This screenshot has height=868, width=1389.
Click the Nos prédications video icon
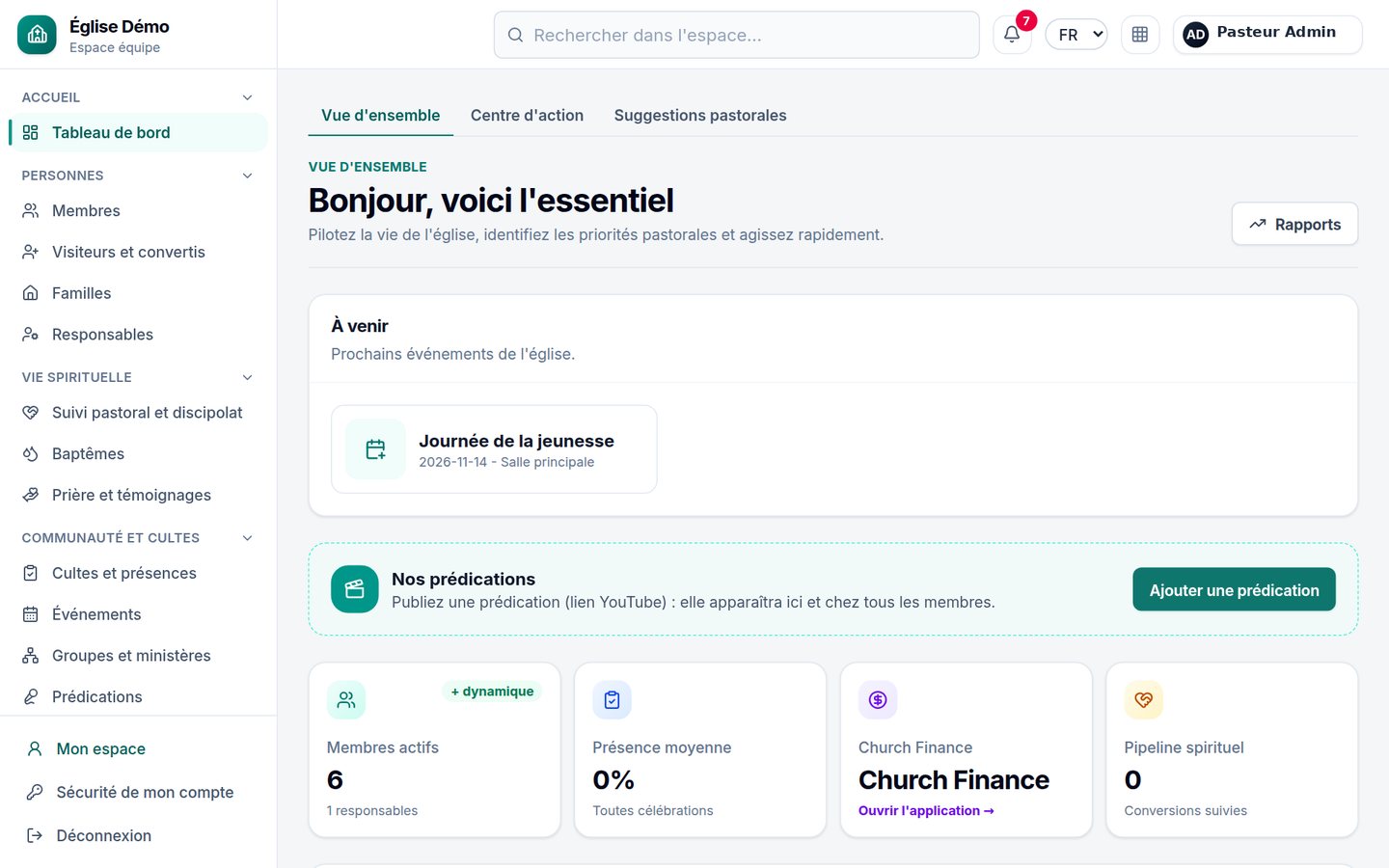[355, 589]
